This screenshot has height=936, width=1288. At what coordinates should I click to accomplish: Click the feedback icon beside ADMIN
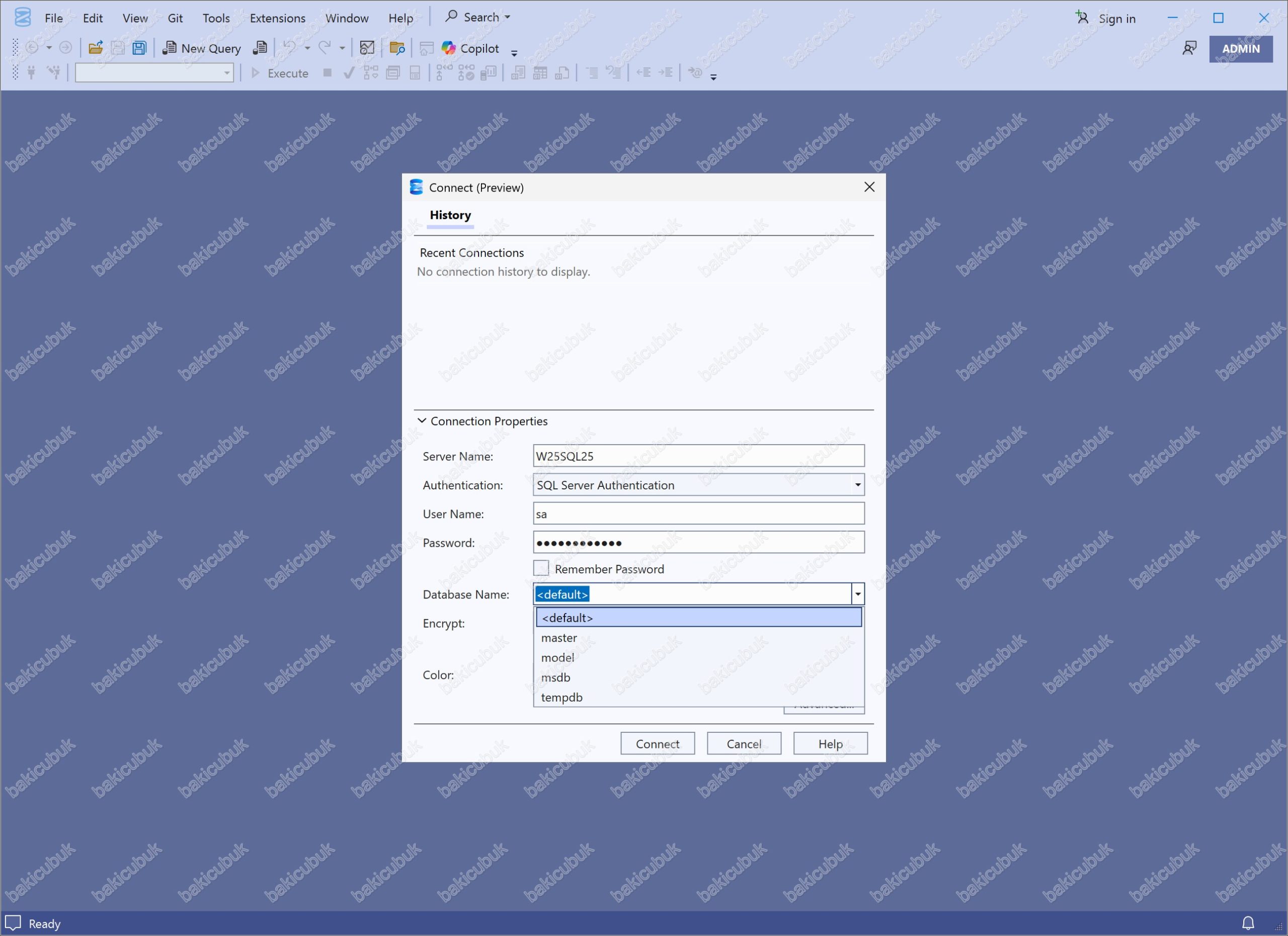pyautogui.click(x=1190, y=48)
